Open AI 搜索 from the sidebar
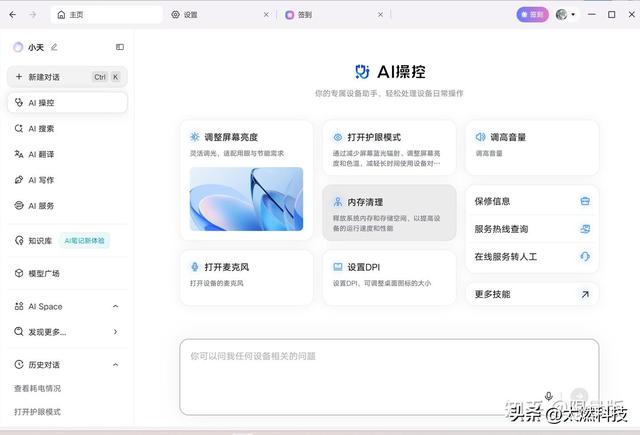 click(x=41, y=128)
